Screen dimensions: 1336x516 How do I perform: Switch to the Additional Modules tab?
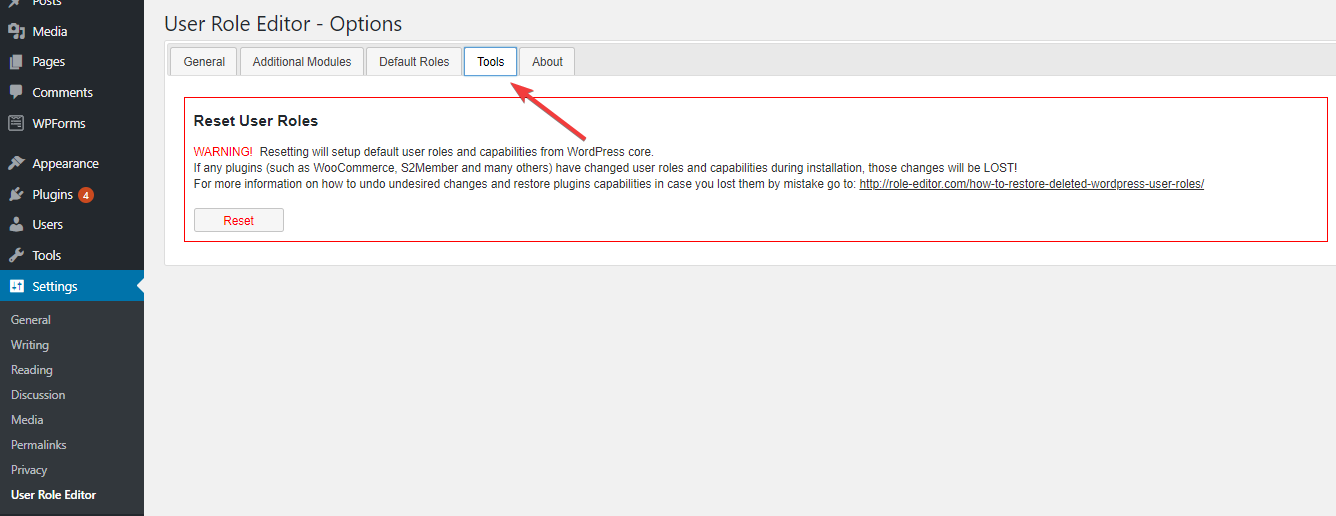coord(302,61)
